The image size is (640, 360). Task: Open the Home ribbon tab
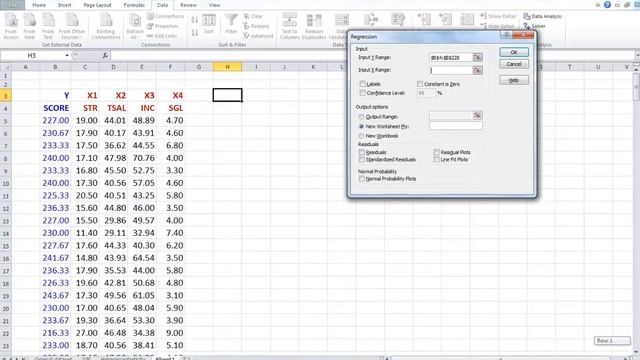click(39, 5)
